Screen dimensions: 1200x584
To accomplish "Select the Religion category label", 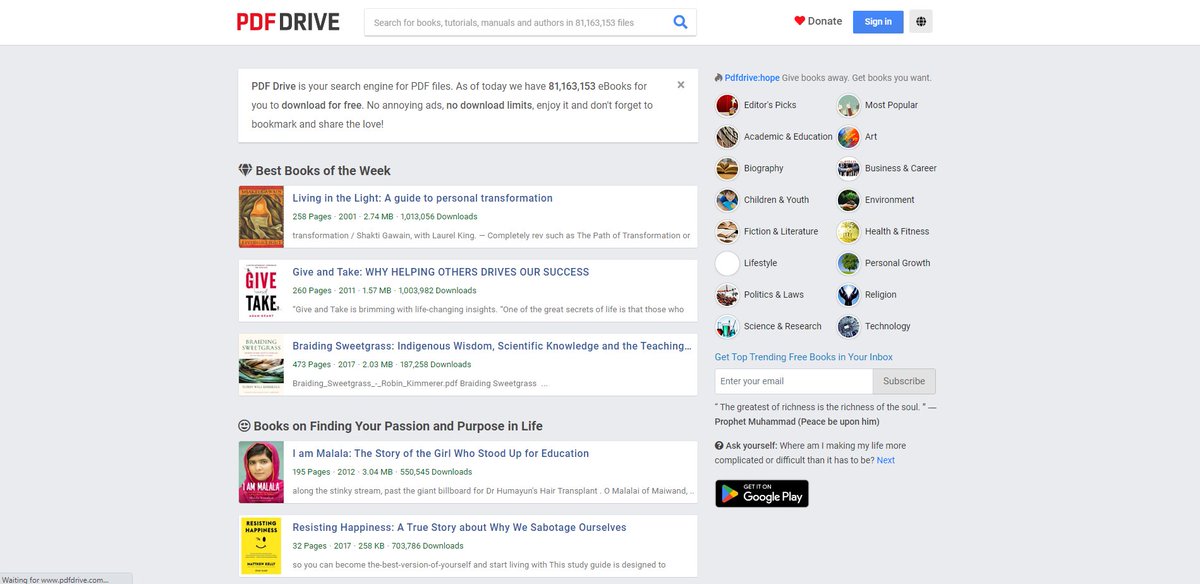I will tap(881, 295).
